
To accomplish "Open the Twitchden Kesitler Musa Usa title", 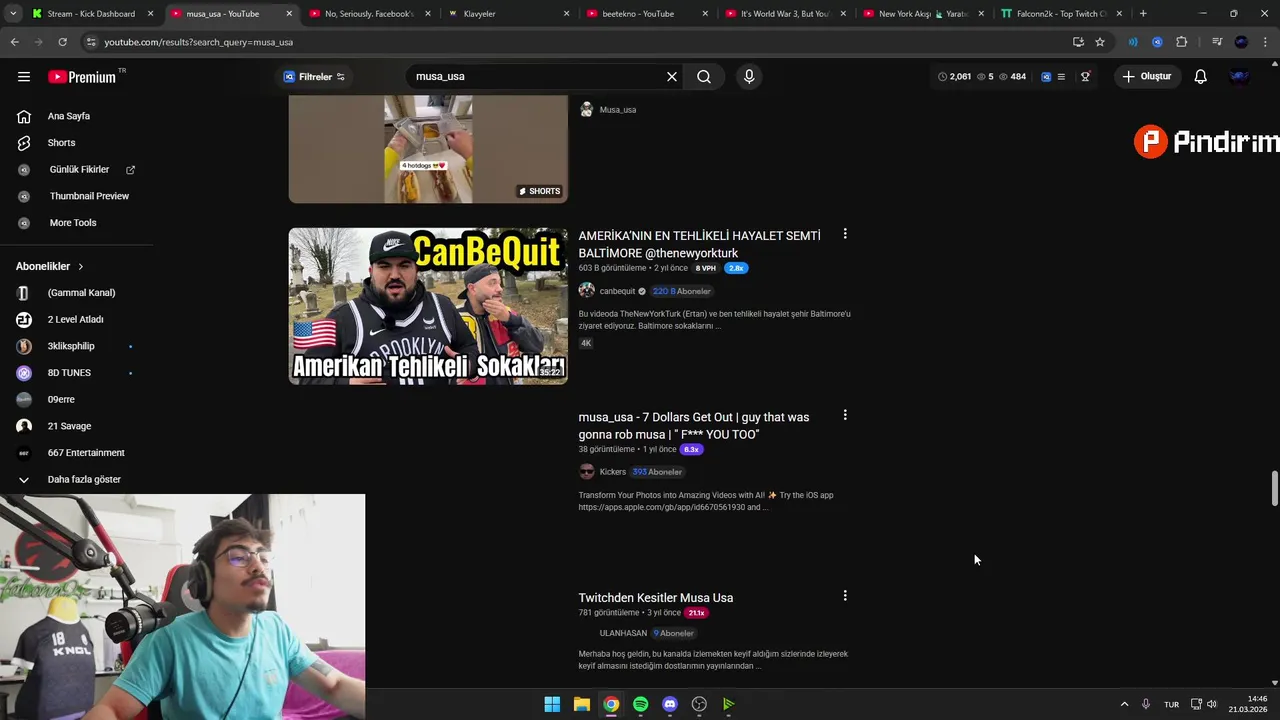I will coord(656,598).
